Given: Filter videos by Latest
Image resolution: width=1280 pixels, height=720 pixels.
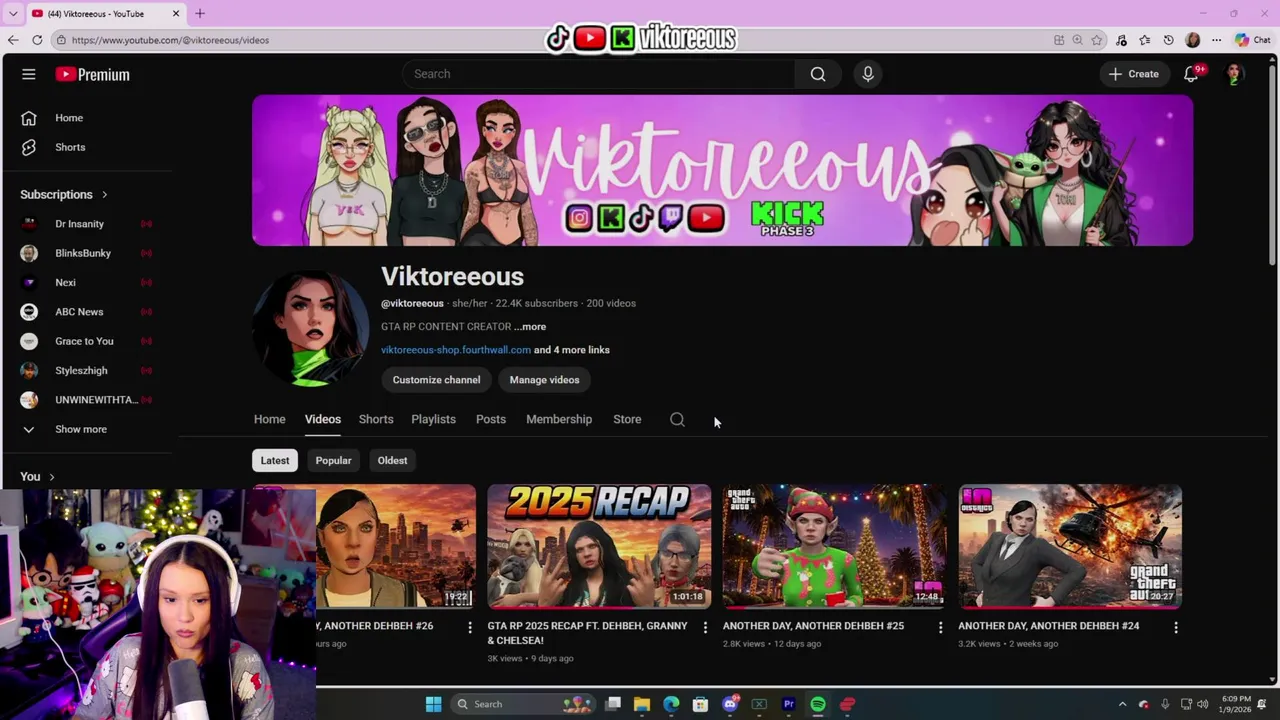Looking at the screenshot, I should pyautogui.click(x=275, y=460).
